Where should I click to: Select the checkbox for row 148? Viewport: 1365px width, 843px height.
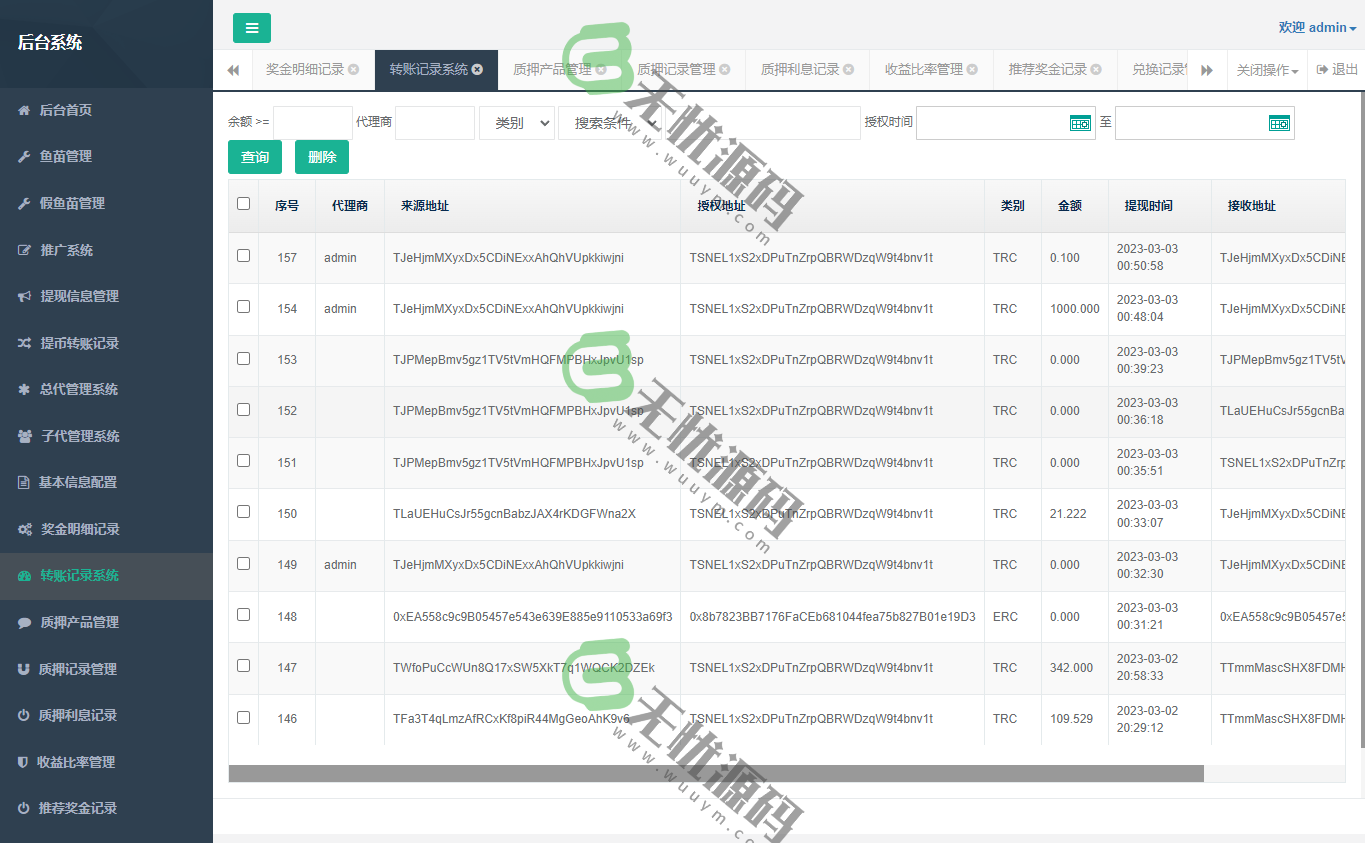coord(243,615)
